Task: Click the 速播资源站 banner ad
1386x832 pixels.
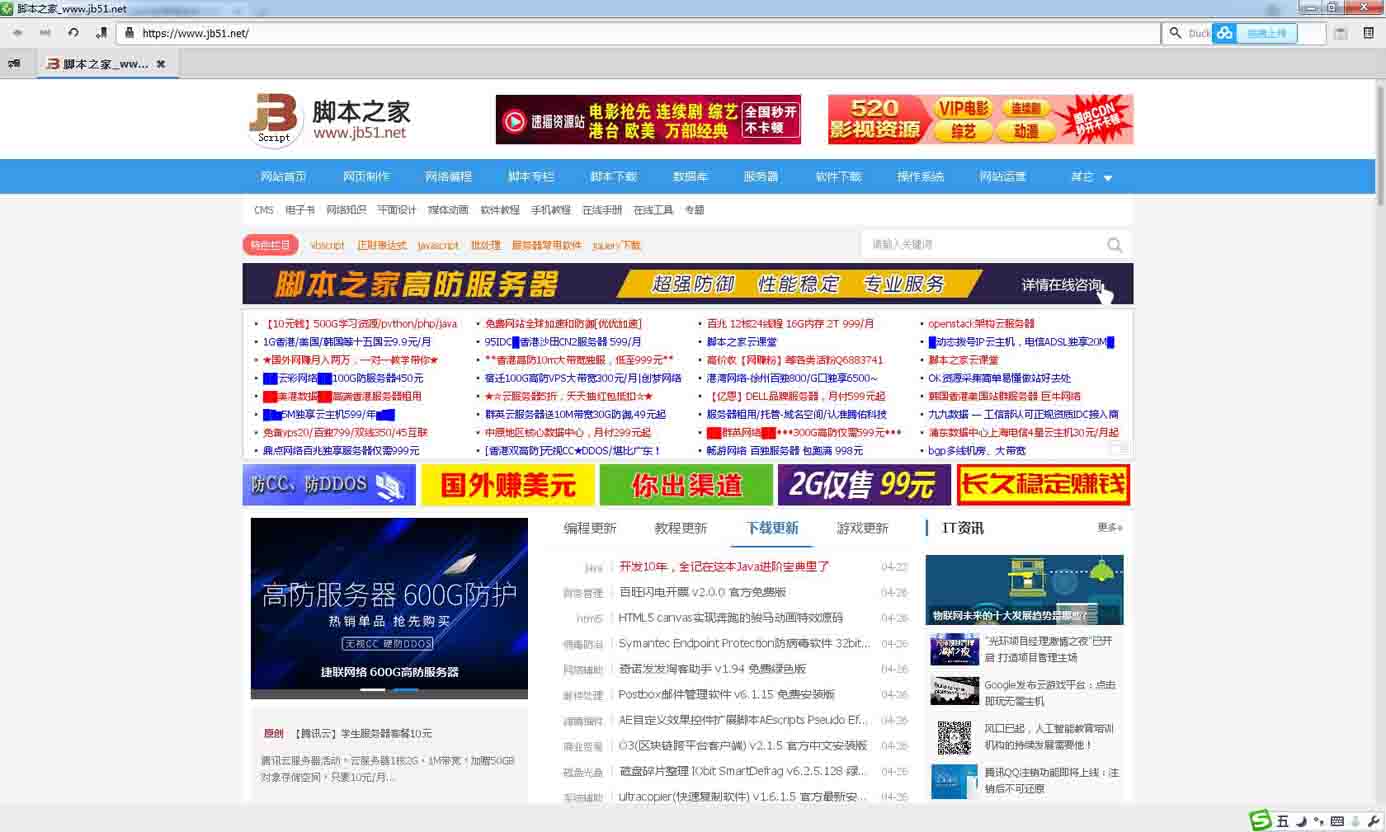Action: (x=648, y=119)
